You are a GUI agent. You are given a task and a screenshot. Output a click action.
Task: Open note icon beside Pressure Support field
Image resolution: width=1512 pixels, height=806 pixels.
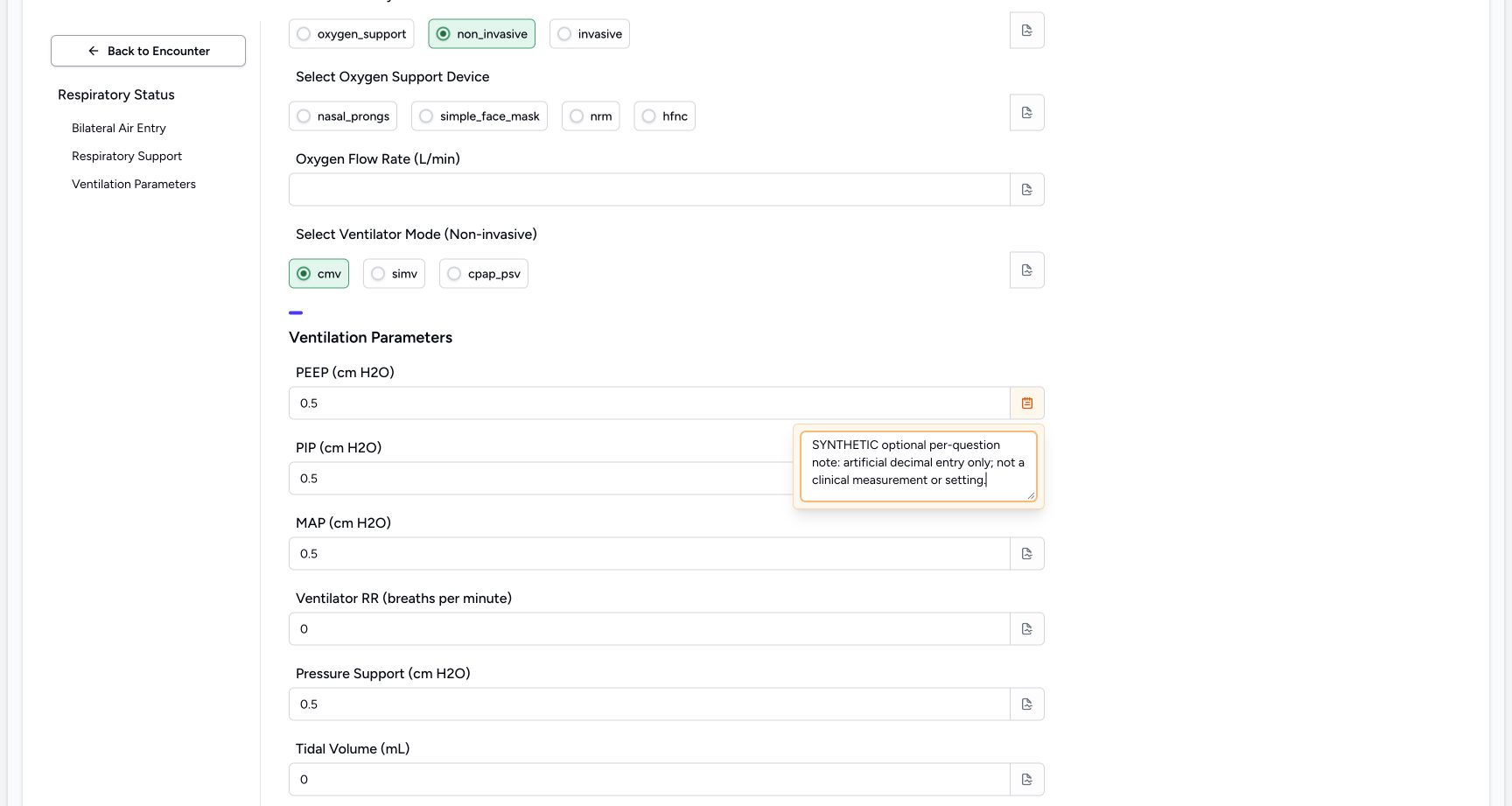click(1026, 704)
